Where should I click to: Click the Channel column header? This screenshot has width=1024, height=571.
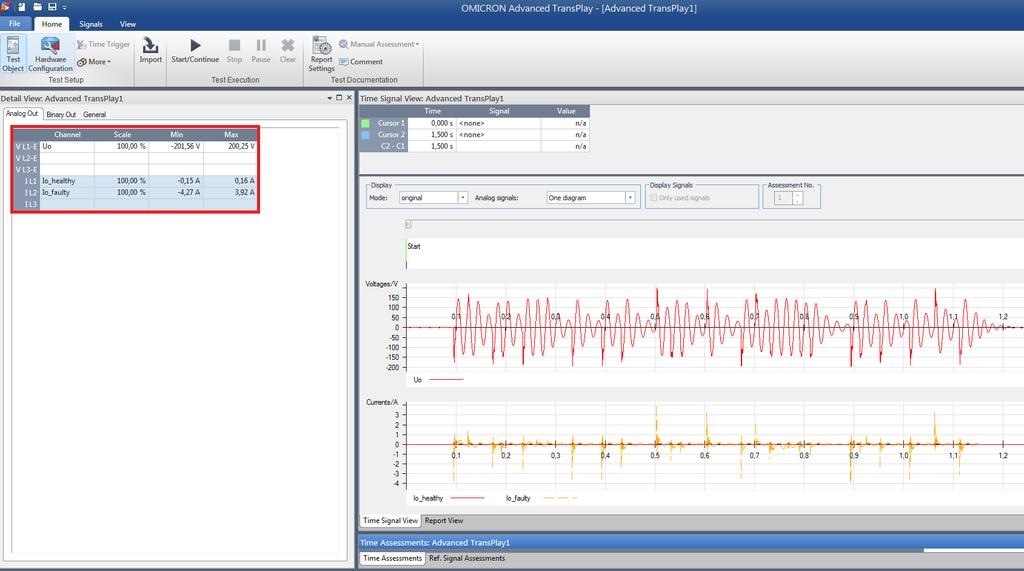(x=67, y=135)
